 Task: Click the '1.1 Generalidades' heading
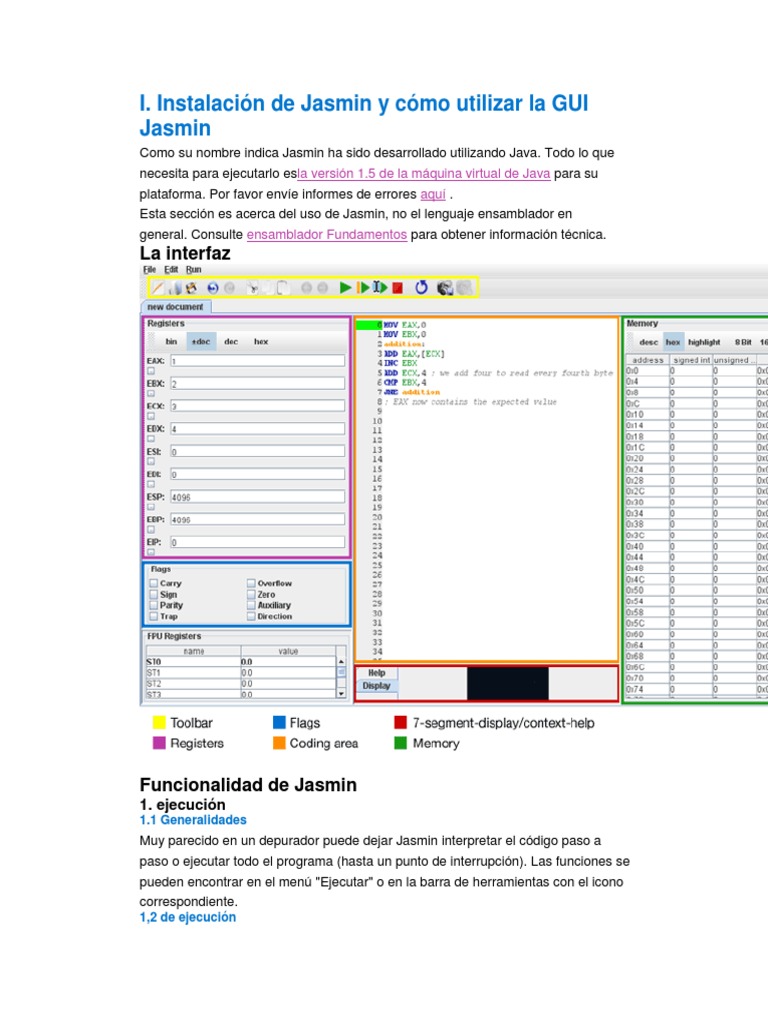(x=193, y=820)
